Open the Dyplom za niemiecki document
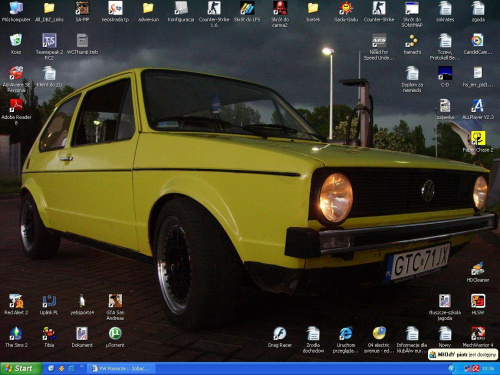Image resolution: width=500 pixels, height=375 pixels. (x=412, y=73)
